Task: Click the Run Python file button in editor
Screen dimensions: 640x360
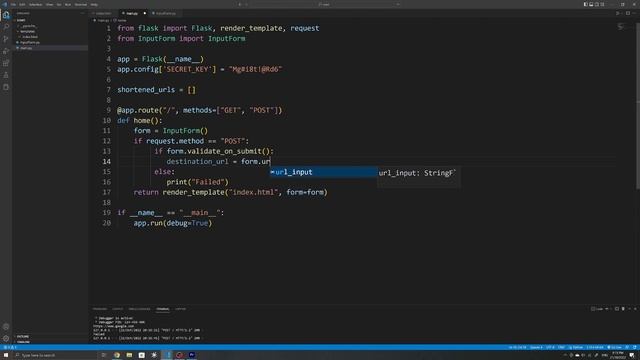Action: (617, 13)
